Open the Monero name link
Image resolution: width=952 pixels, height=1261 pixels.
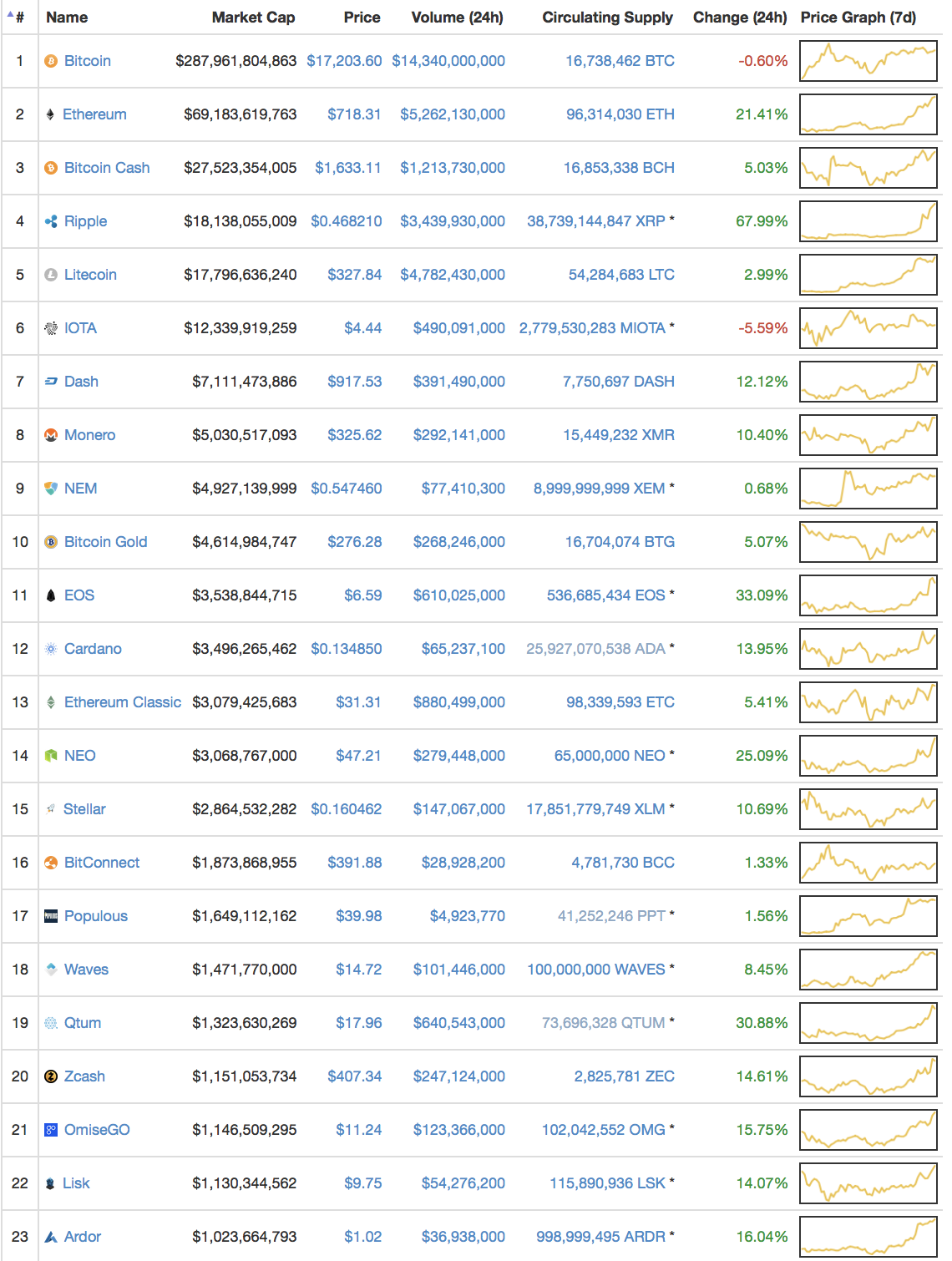[x=89, y=435]
